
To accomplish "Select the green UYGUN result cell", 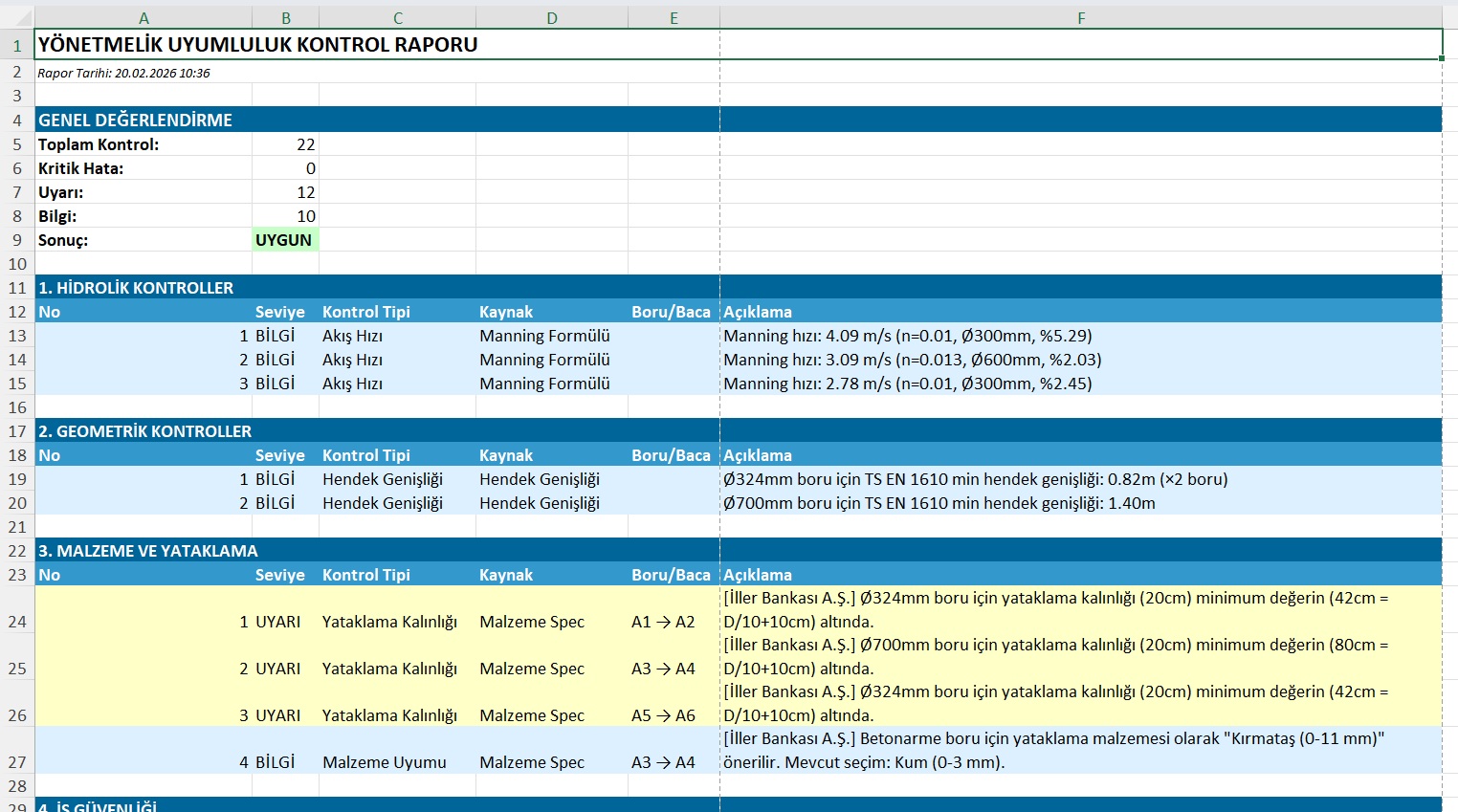I will (286, 240).
